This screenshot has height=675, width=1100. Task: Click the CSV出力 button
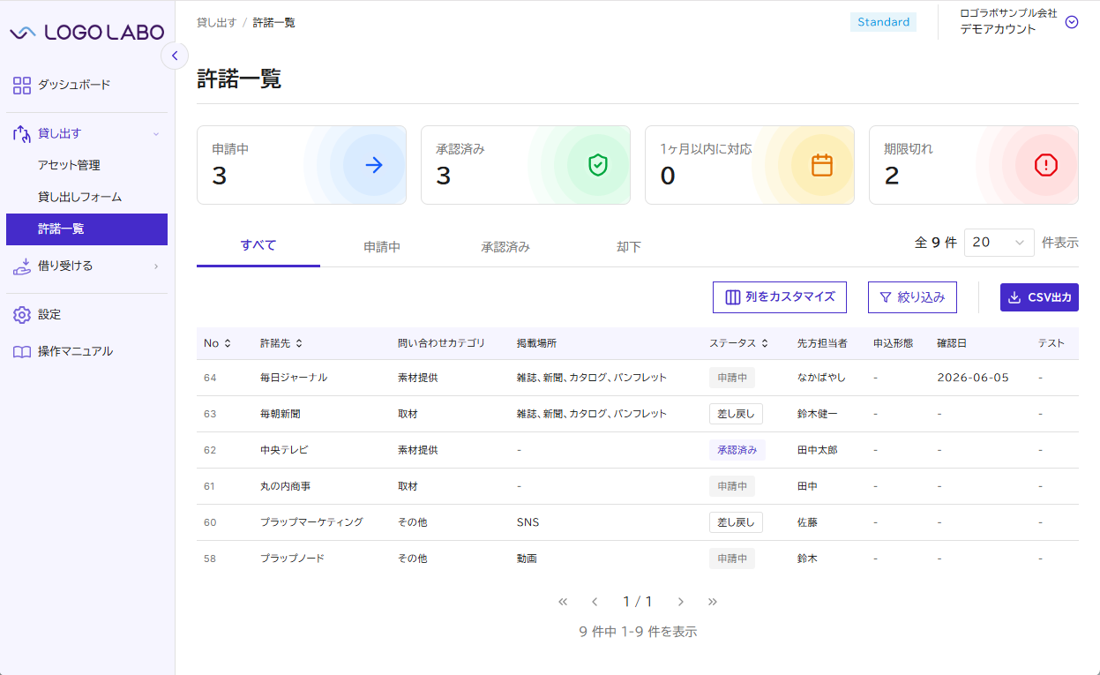1039,297
